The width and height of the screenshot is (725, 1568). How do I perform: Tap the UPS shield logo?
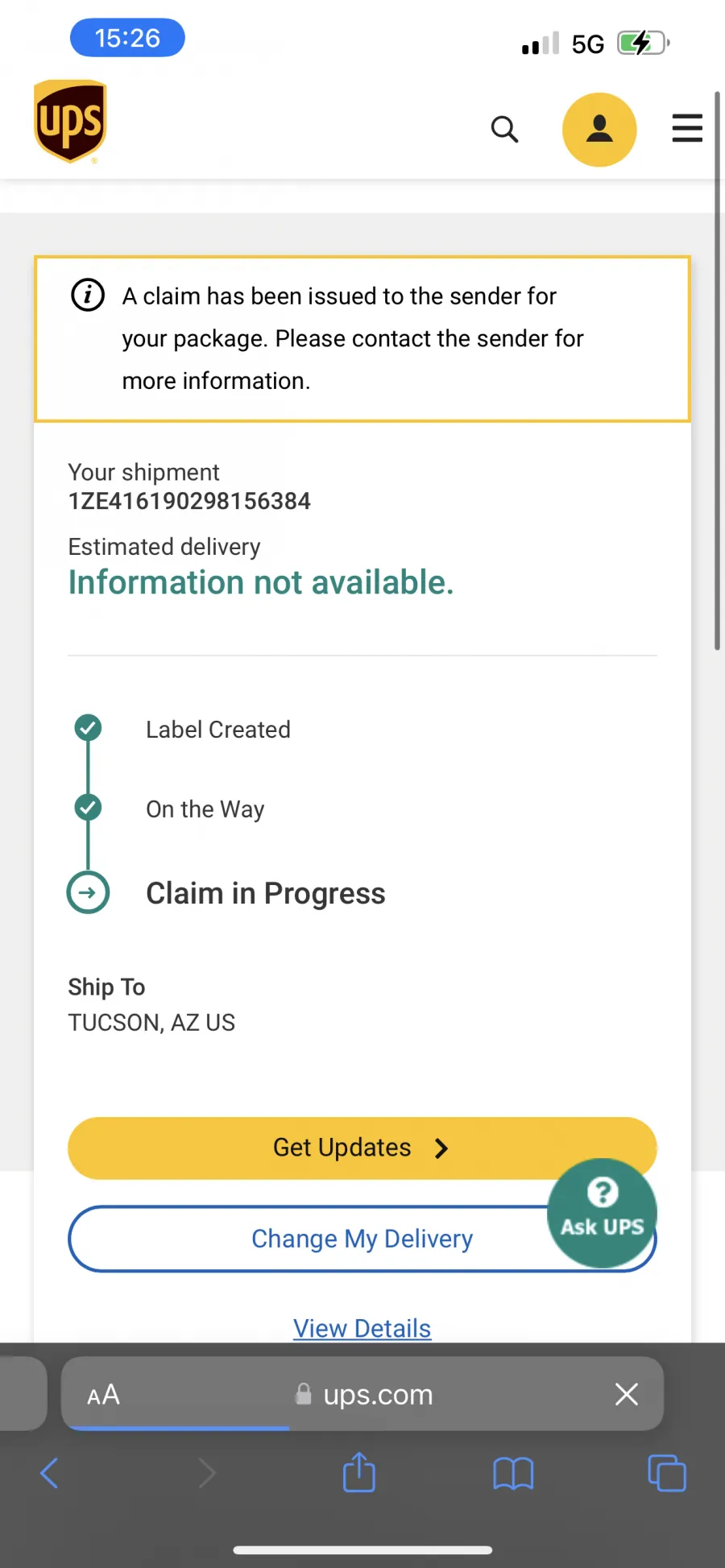pos(71,122)
